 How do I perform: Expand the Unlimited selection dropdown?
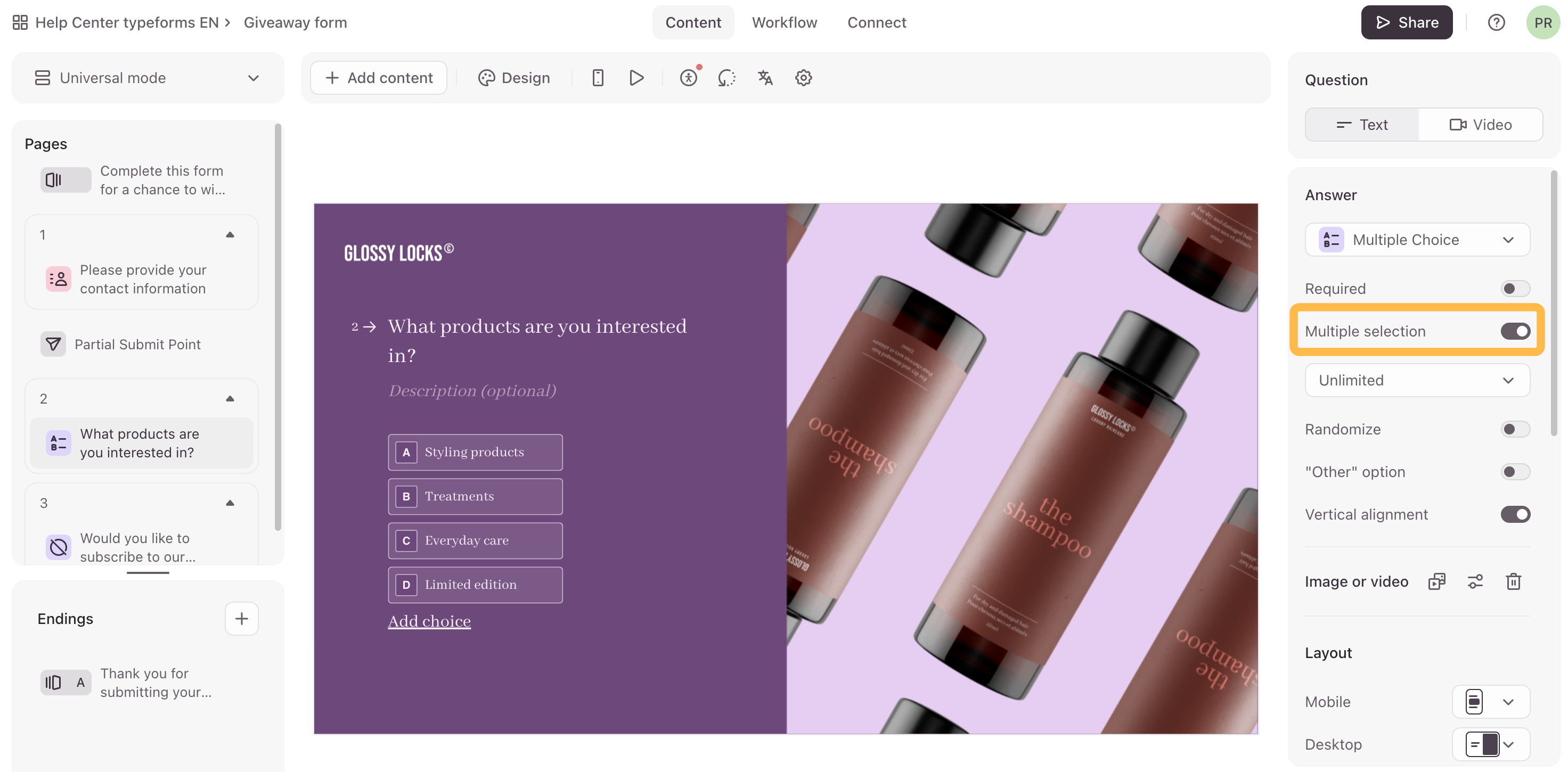point(1417,380)
